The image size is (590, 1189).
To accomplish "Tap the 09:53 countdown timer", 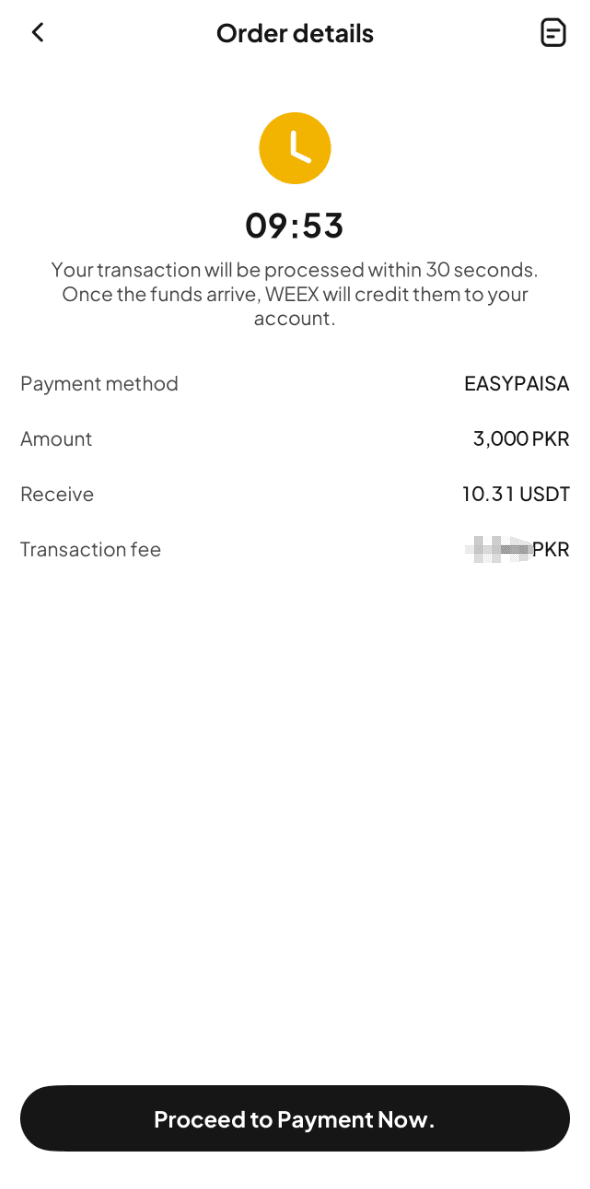I will pos(295,226).
